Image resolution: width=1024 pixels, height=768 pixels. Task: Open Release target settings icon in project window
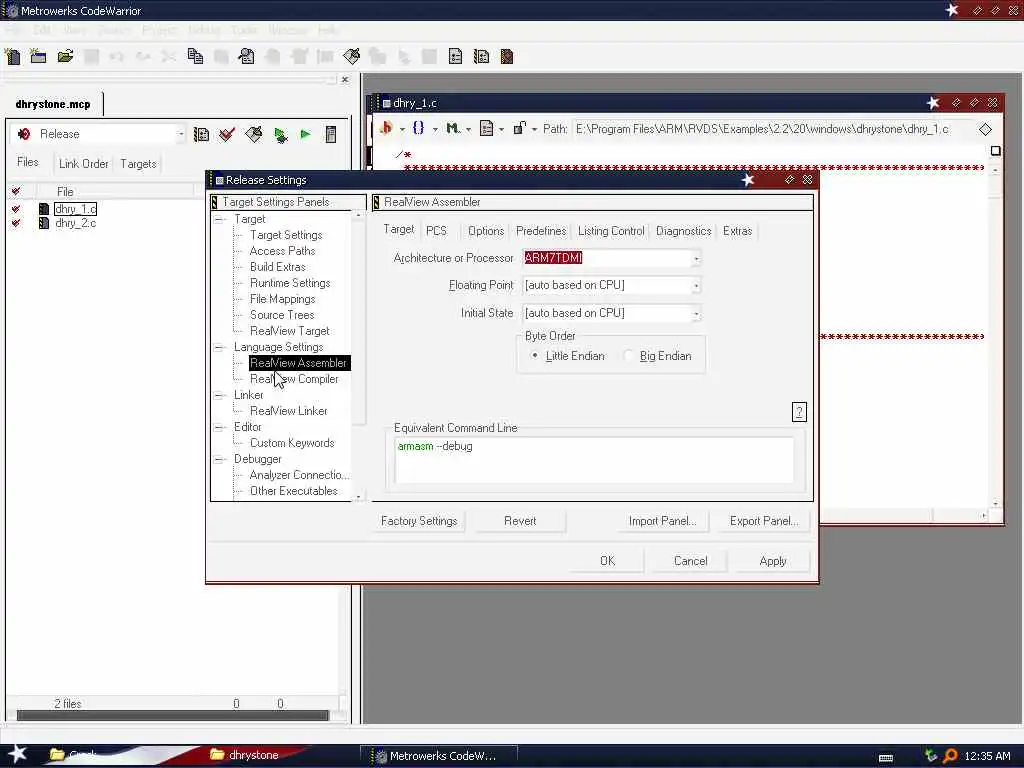[x=201, y=135]
